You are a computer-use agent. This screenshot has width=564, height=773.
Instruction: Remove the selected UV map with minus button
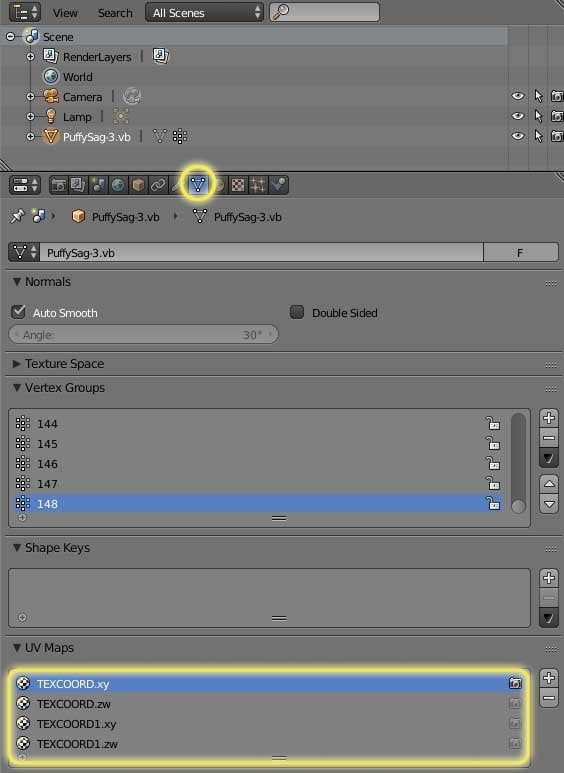(x=549, y=698)
